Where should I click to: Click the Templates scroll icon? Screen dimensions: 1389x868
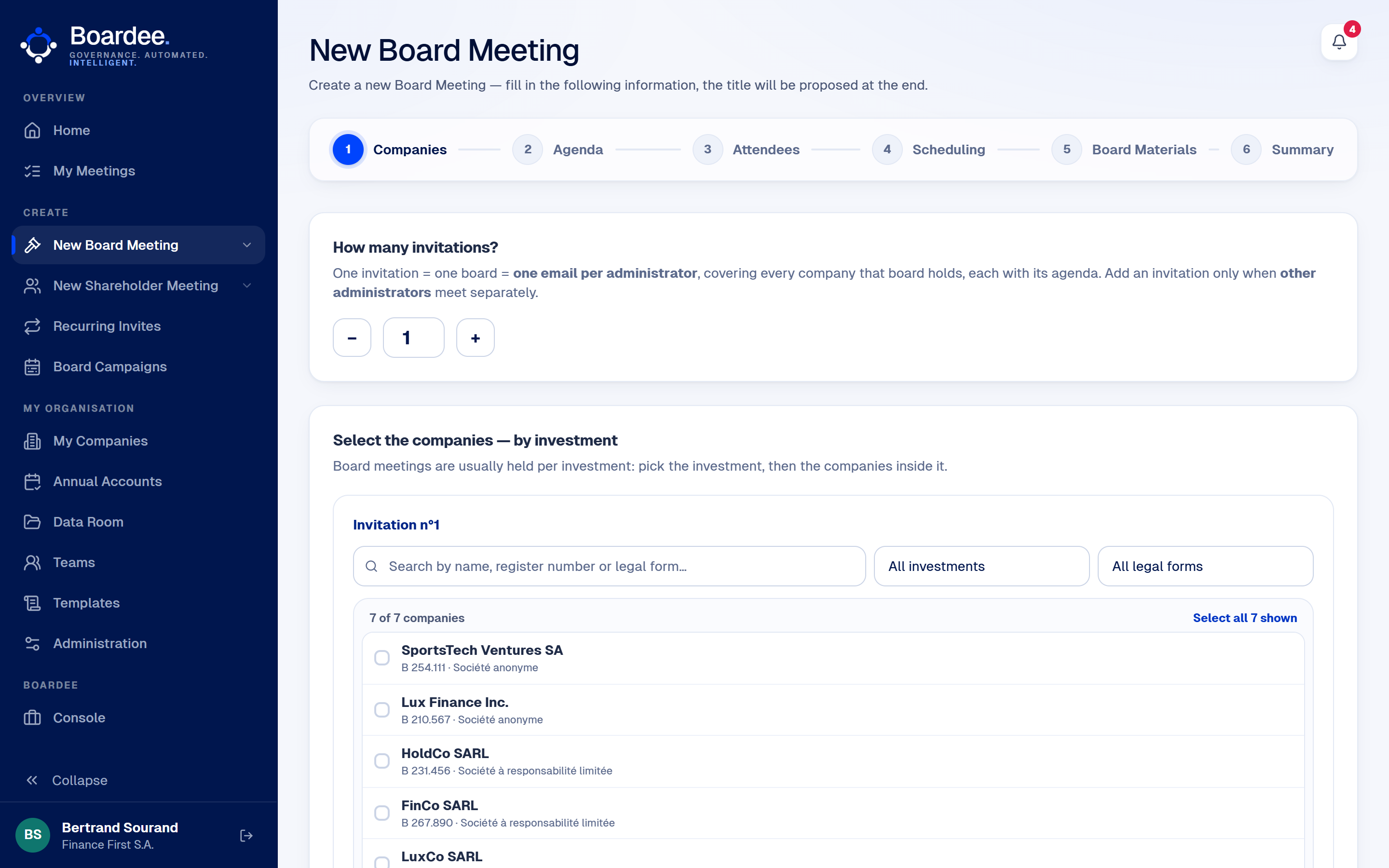32,603
